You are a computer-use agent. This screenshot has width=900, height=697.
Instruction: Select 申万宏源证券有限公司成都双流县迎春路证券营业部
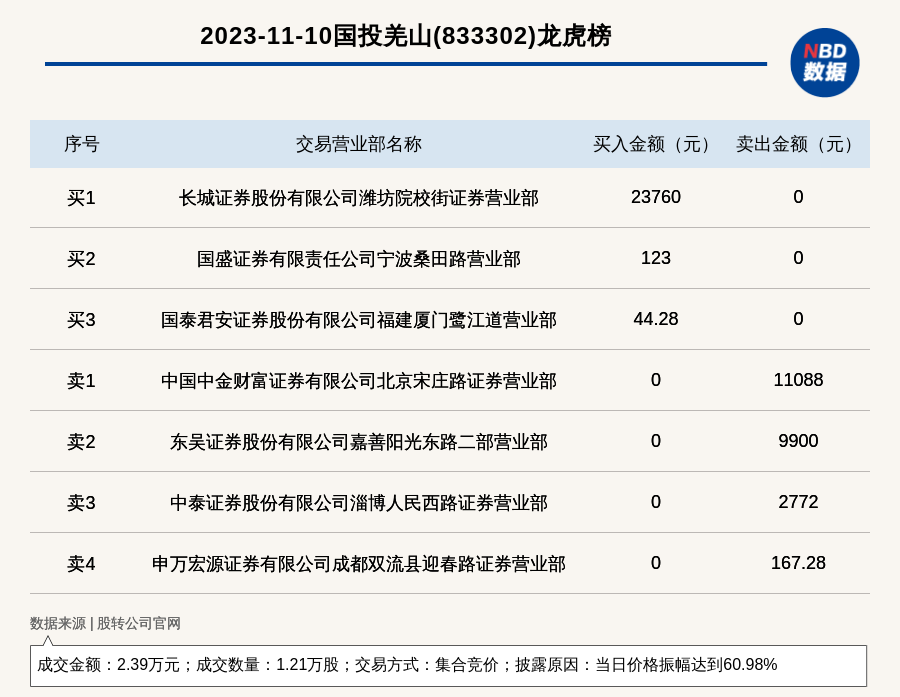point(359,563)
